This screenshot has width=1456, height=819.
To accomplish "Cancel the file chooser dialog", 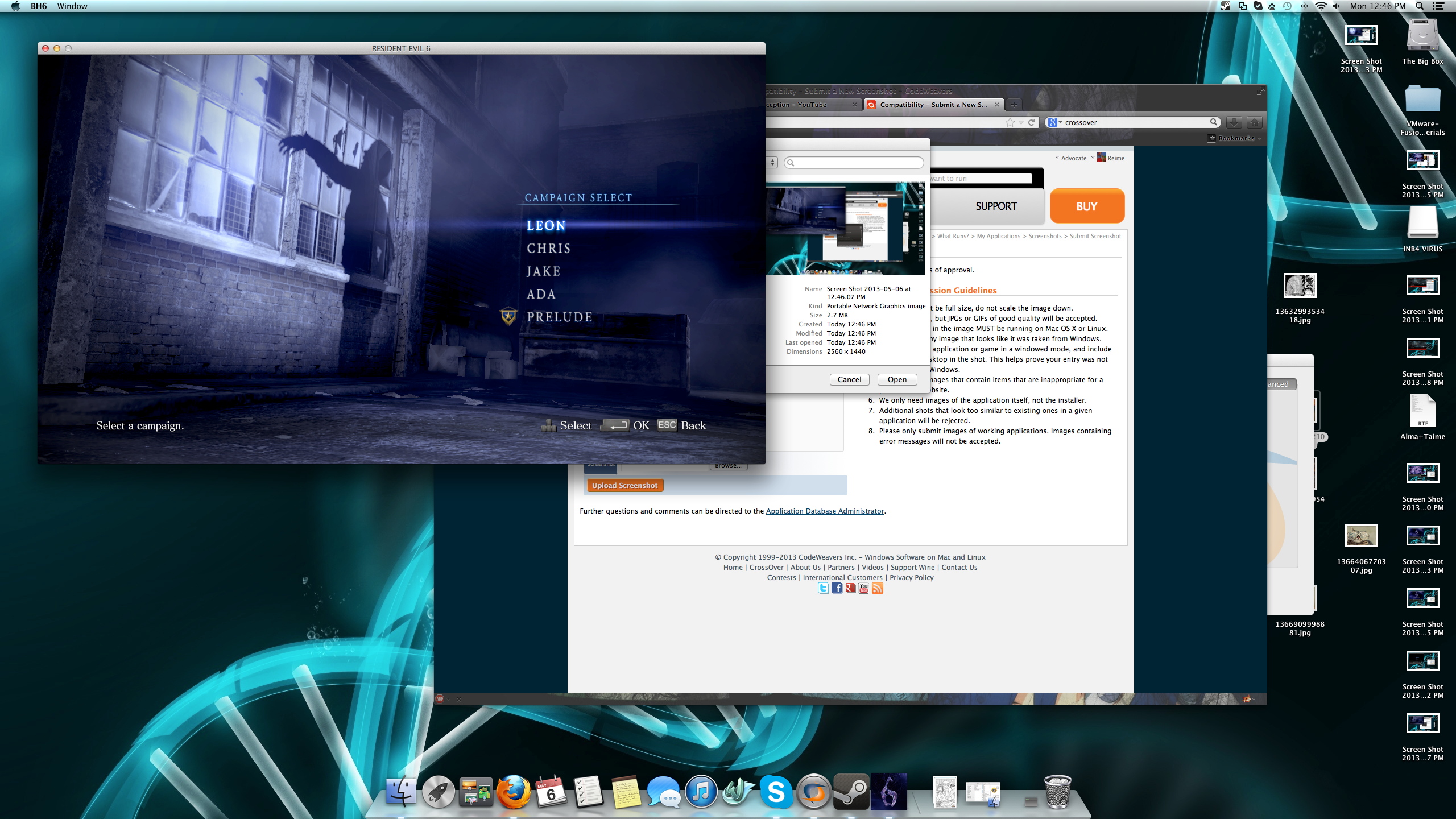I will point(849,379).
